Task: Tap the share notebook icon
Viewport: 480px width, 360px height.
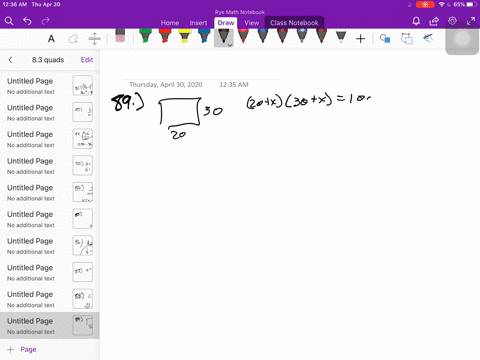Action: point(434,21)
